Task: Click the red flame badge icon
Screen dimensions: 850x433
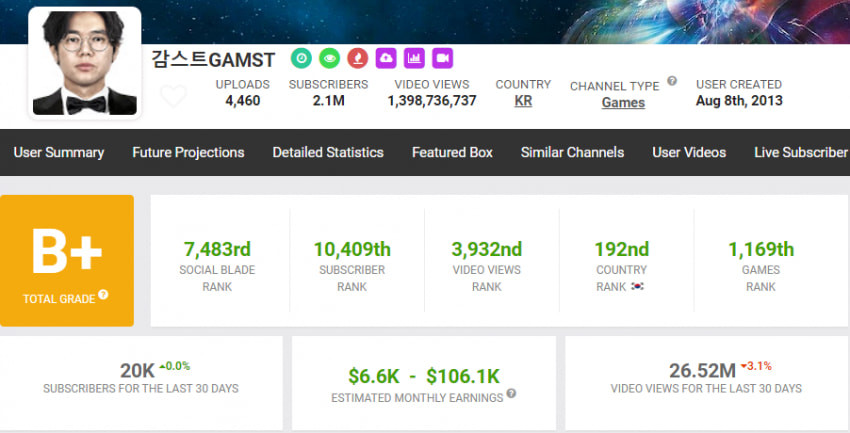Action: (357, 58)
